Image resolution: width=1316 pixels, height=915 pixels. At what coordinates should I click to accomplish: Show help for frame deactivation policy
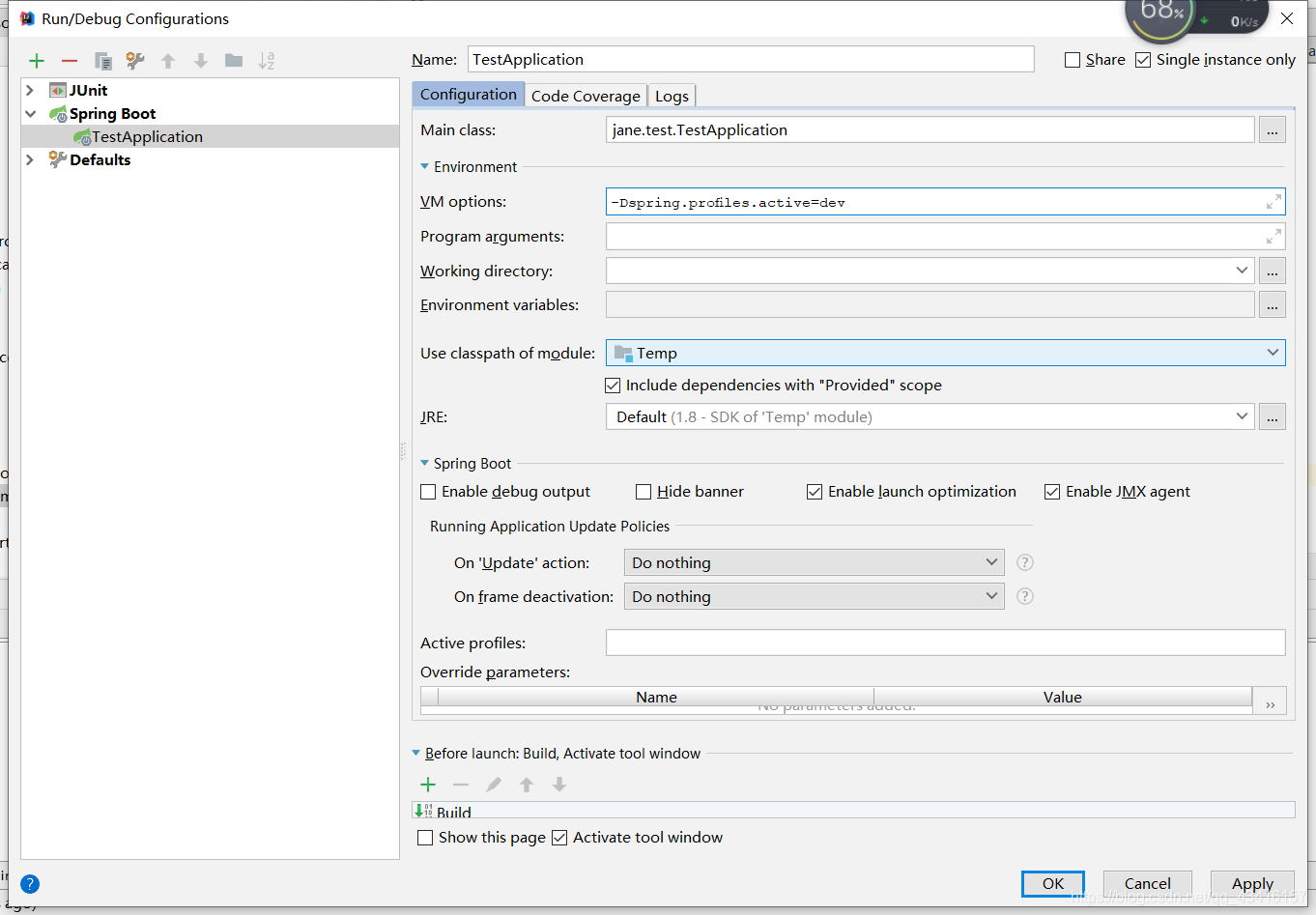pos(1025,596)
